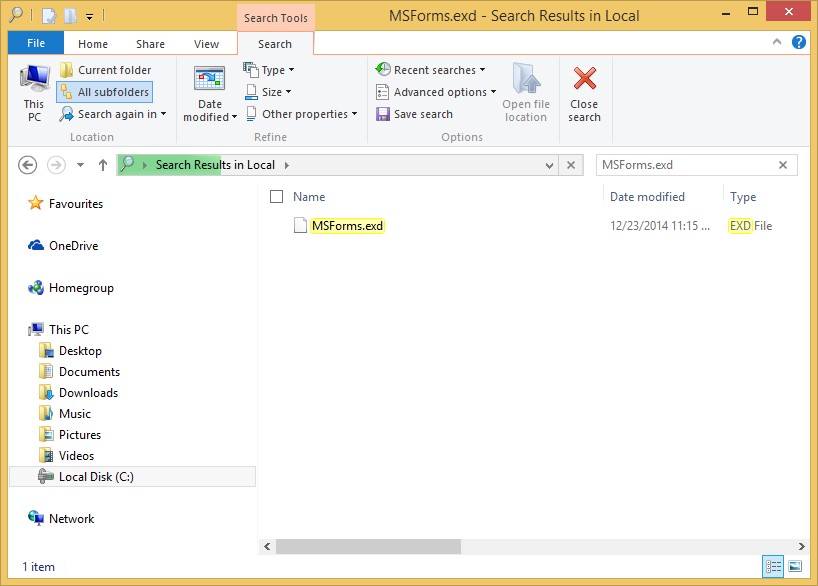
Task: Tick the select-all checkbox in header
Action: point(276,197)
